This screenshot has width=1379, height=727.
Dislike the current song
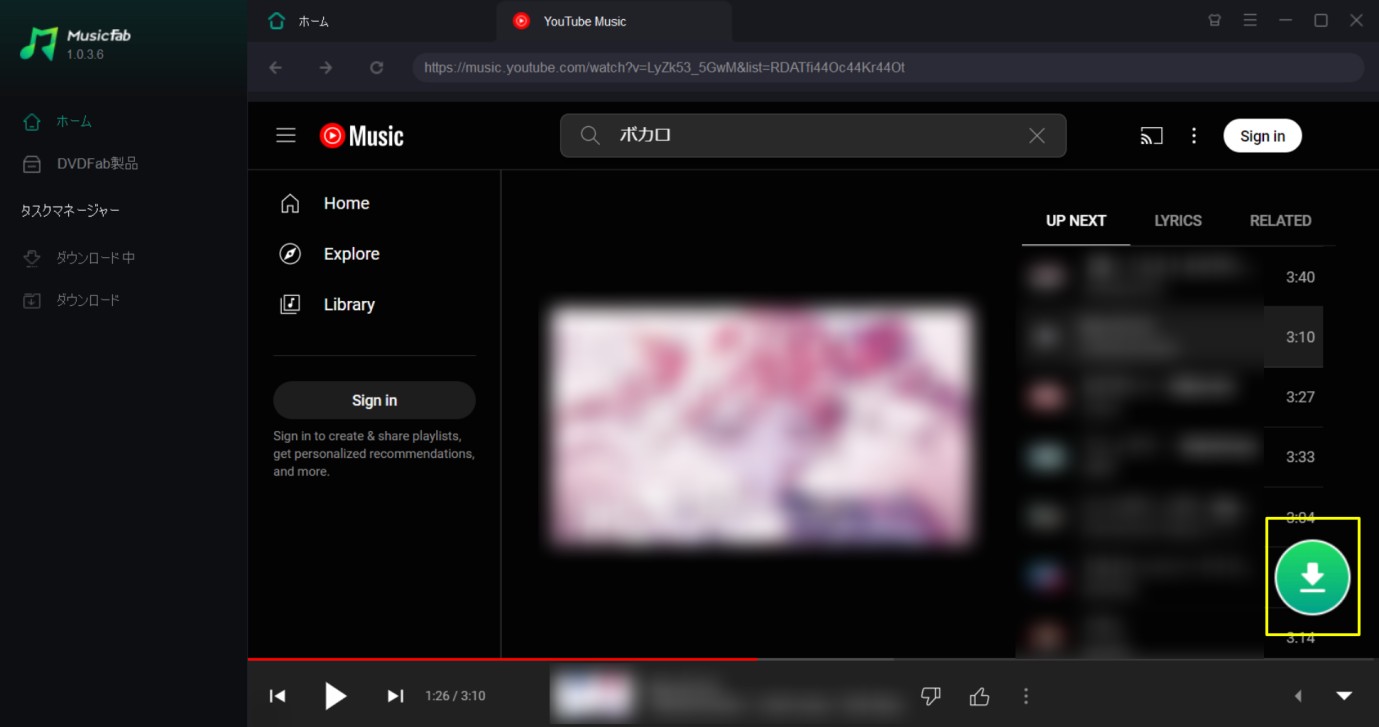931,696
